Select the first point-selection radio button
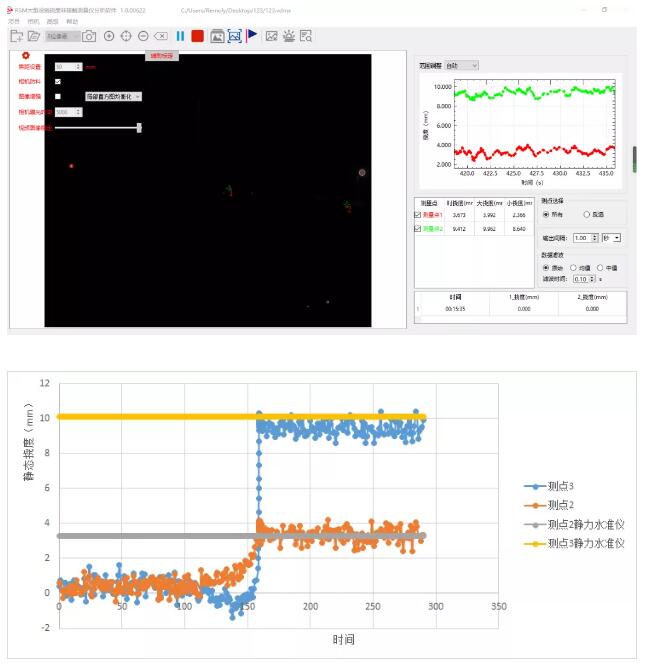The width and height of the screenshot is (646, 666). (546, 214)
